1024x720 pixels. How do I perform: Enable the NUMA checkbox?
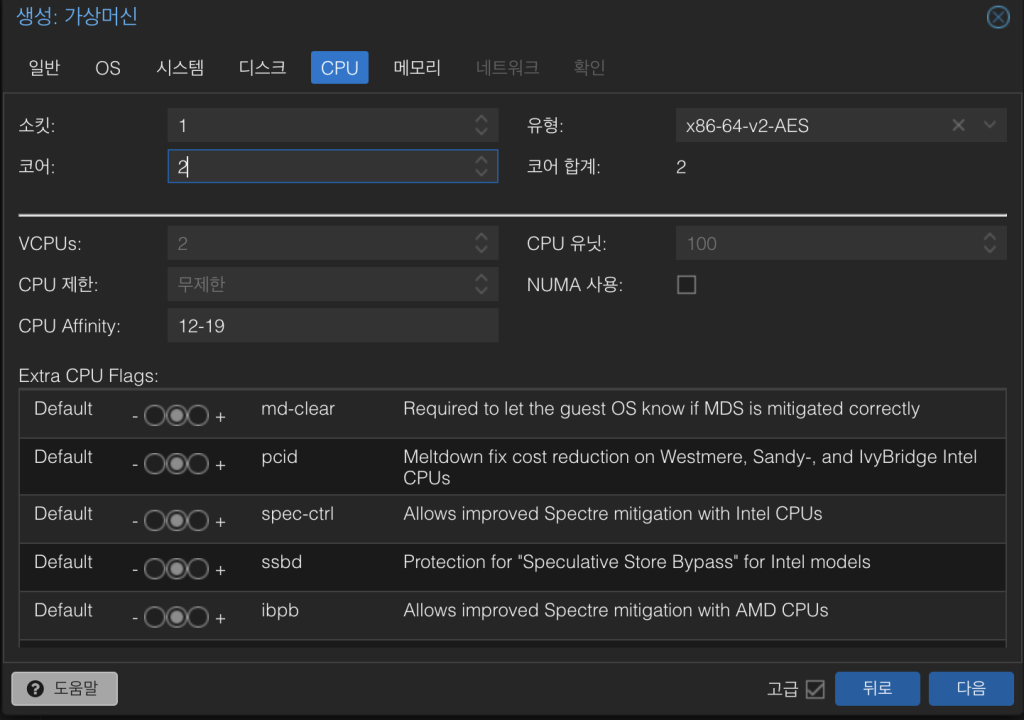pyautogui.click(x=686, y=285)
